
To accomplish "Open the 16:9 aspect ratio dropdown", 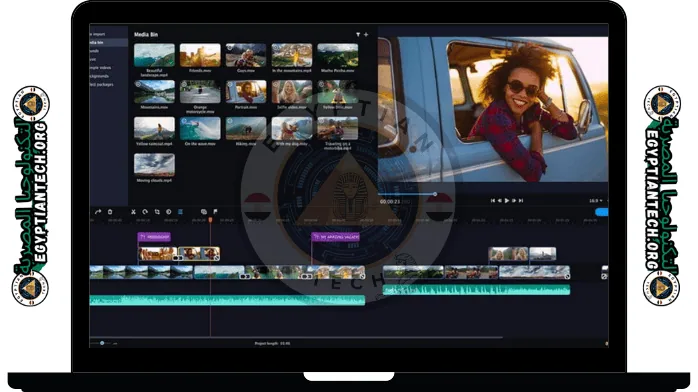I will [x=596, y=201].
